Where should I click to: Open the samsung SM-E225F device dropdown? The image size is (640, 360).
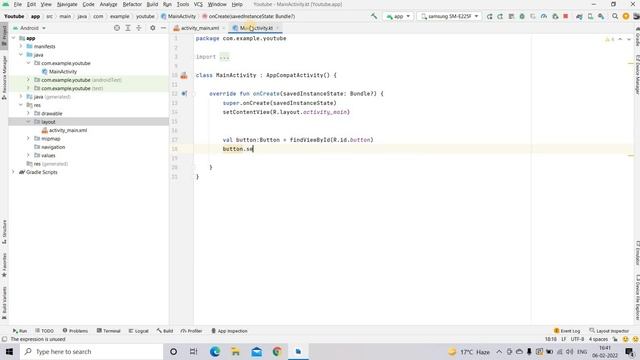(449, 16)
